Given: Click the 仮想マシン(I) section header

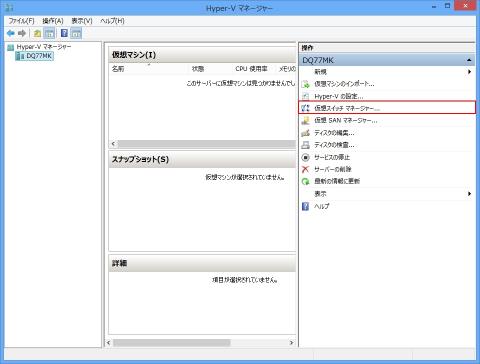Looking at the screenshot, I should [x=202, y=55].
